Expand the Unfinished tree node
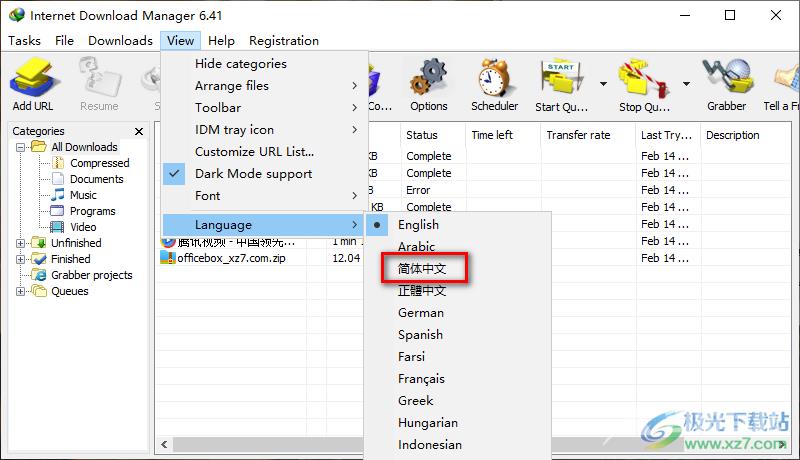This screenshot has width=800, height=460. pyautogui.click(x=20, y=243)
